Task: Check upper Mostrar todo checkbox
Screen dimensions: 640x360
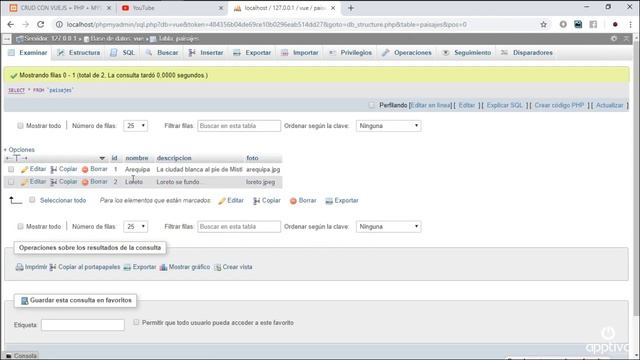Action: click(x=20, y=126)
